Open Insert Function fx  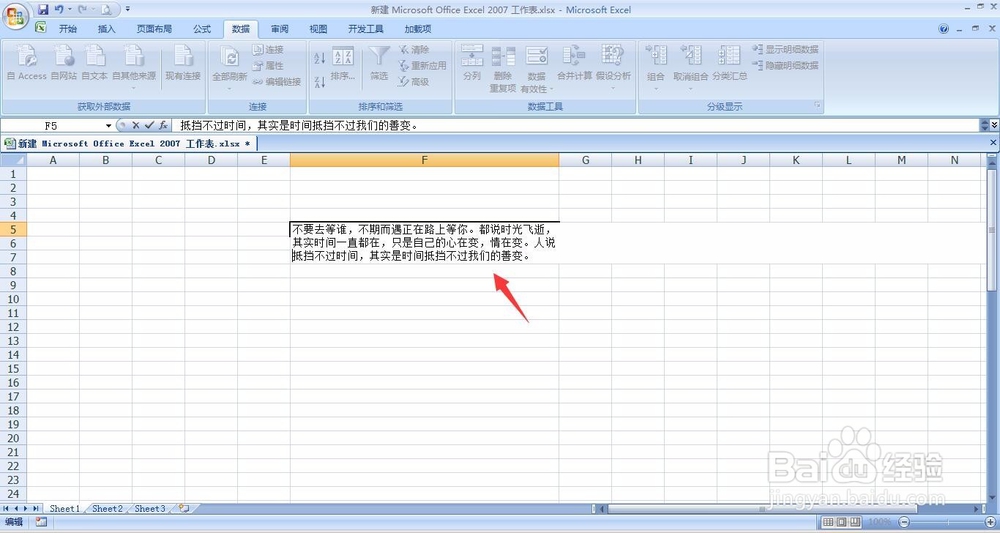coord(163,126)
